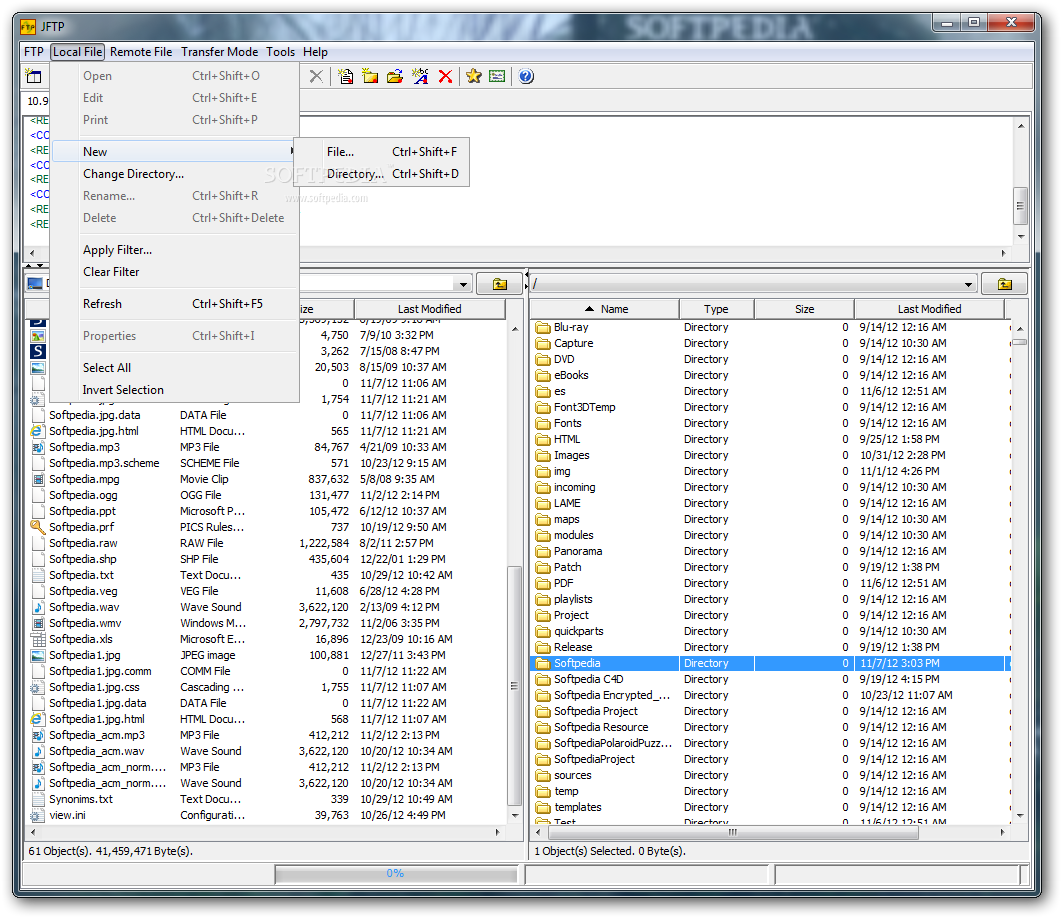Viewport: 1062px width, 918px height.
Task: Choose Select All menu entry
Action: click(x=175, y=368)
